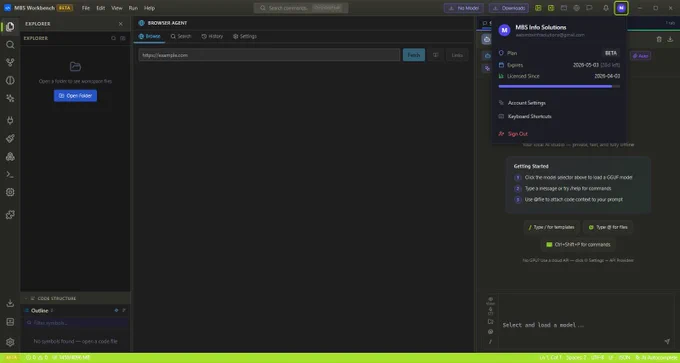Click the trash icon in chat panel
This screenshot has height=363, width=680.
pos(659,39)
